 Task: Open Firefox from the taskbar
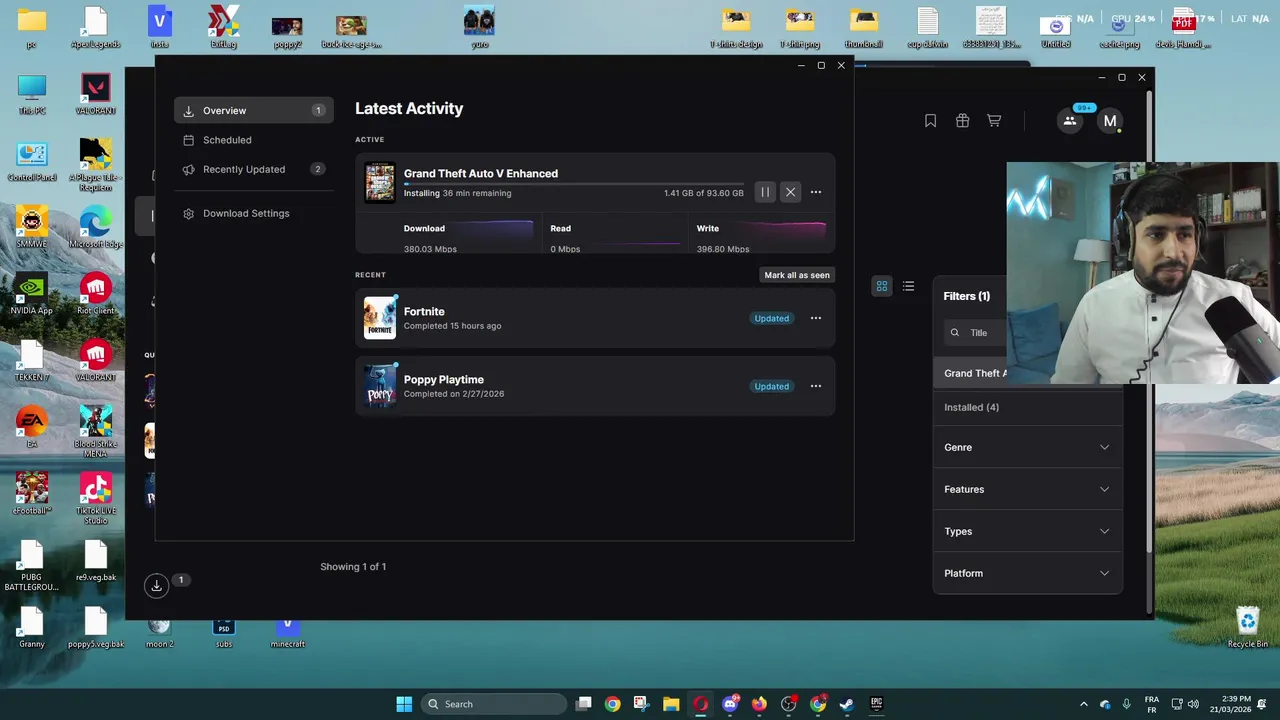(x=759, y=704)
